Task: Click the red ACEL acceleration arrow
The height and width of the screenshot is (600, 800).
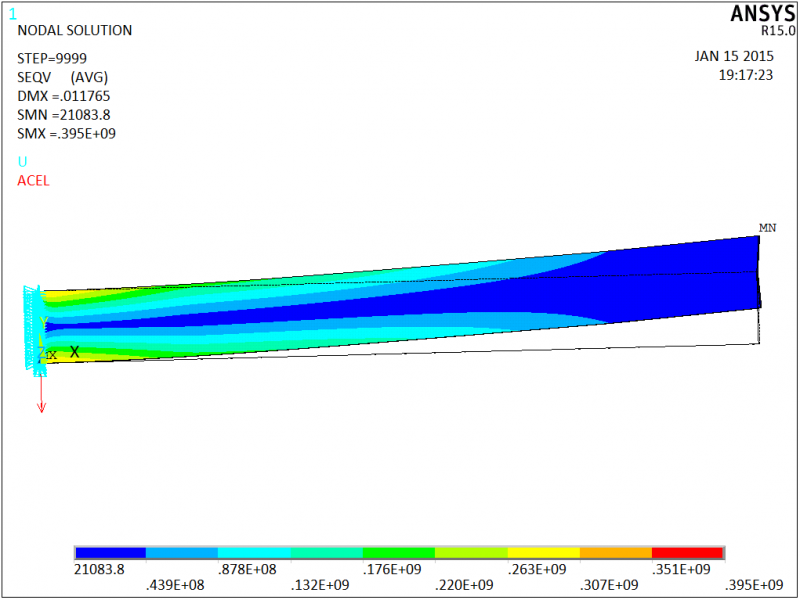Action: [x=41, y=394]
